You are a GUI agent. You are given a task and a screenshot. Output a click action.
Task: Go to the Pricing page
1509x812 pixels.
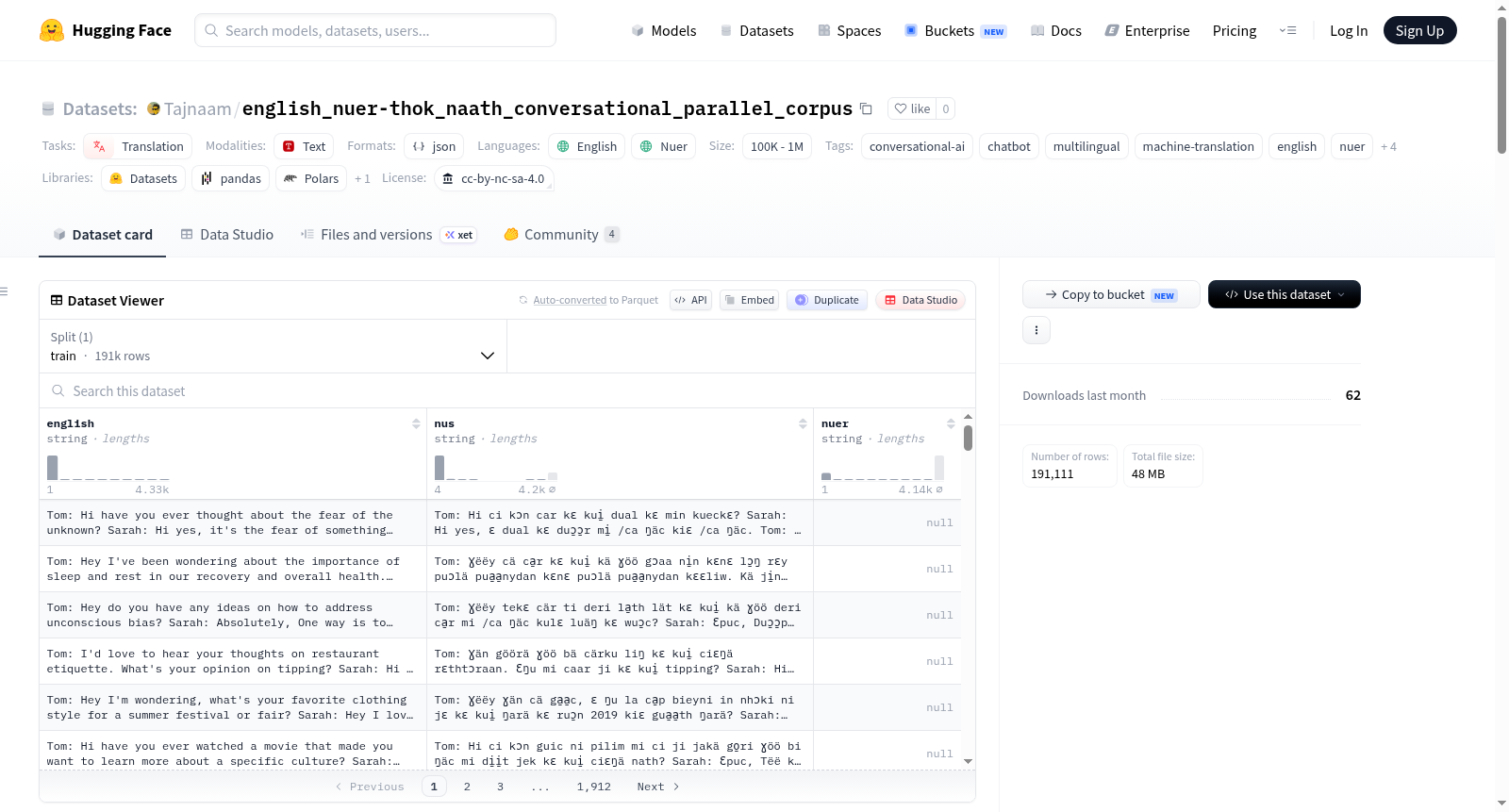[1235, 30]
